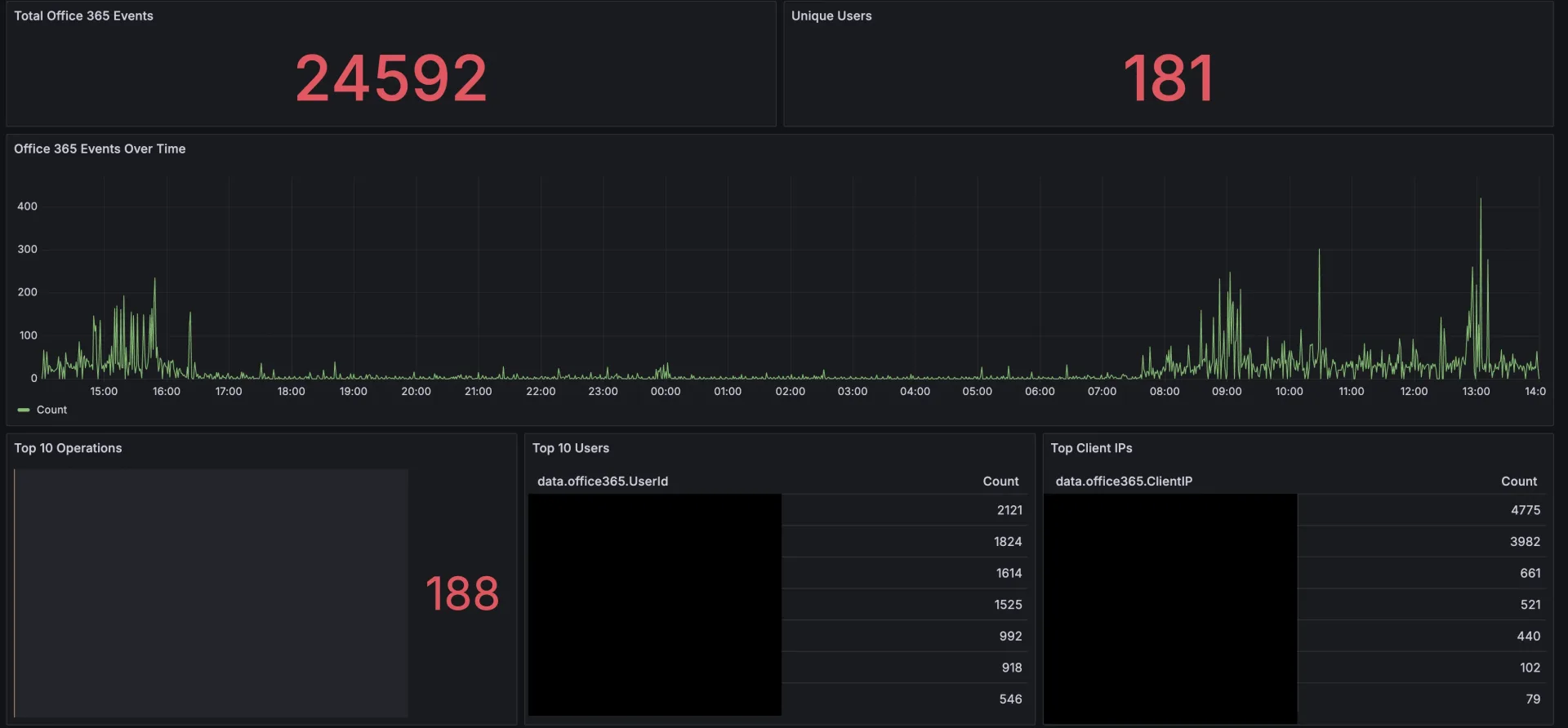Viewport: 1568px width, 728px height.
Task: Select the 4775 client IP count cell
Action: click(x=1526, y=510)
